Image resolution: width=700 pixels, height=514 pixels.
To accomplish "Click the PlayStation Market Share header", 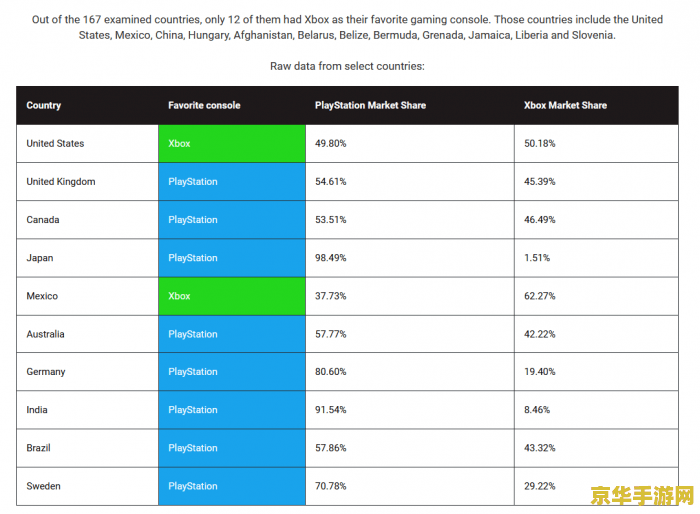I will [368, 105].
